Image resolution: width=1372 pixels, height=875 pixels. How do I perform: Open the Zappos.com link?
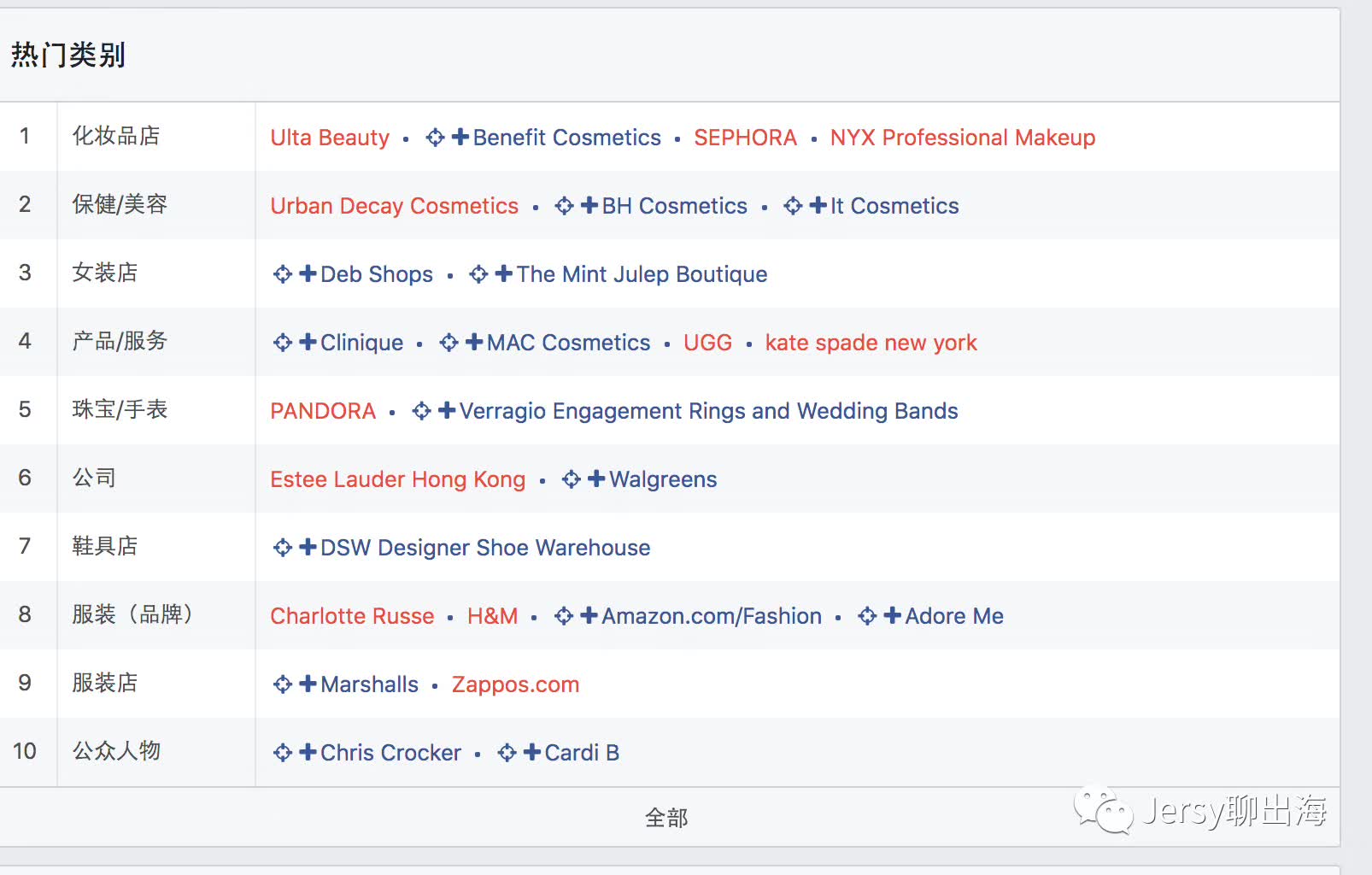pos(515,684)
